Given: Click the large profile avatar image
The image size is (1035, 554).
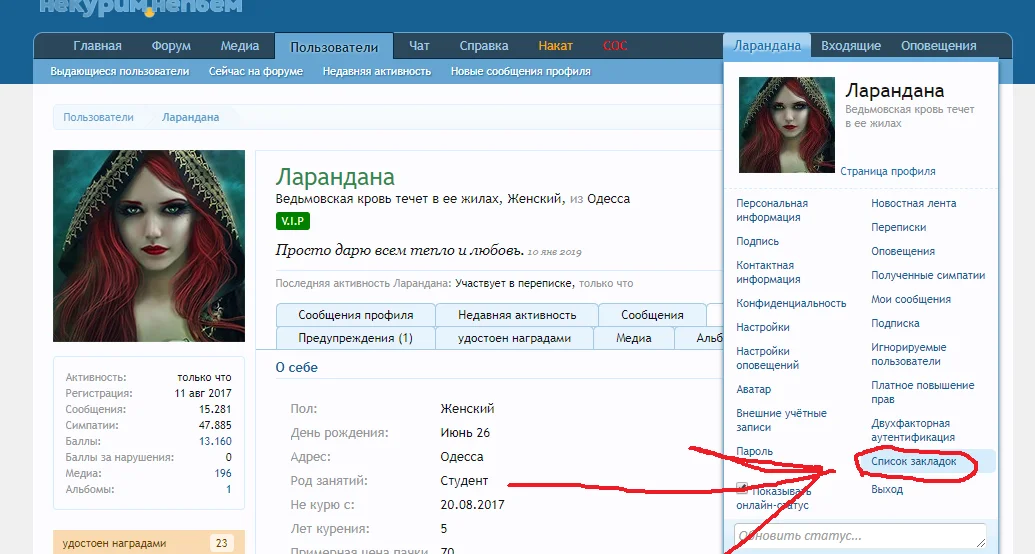Looking at the screenshot, I should click(149, 244).
